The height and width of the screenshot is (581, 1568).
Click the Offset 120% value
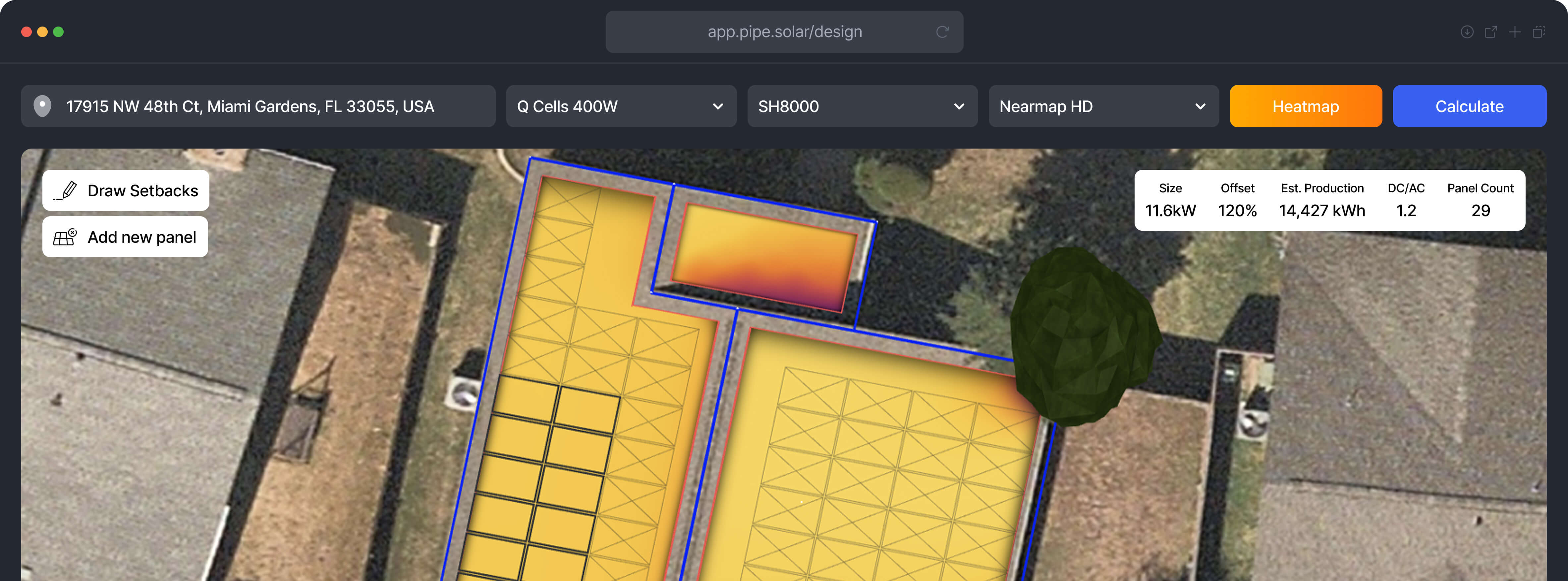coord(1237,211)
